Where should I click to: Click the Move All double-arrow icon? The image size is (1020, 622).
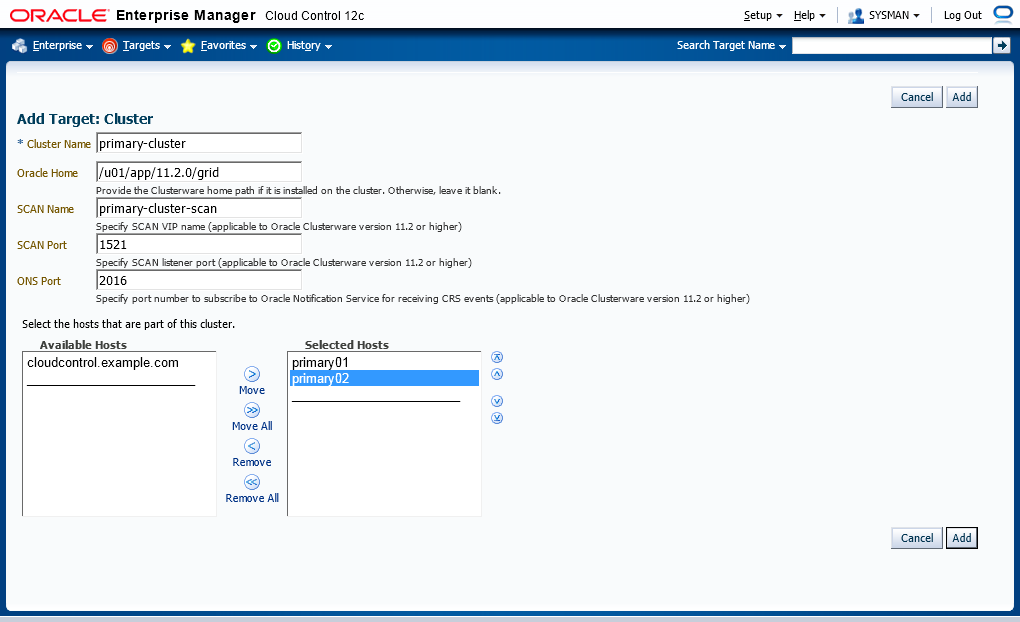tap(252, 410)
